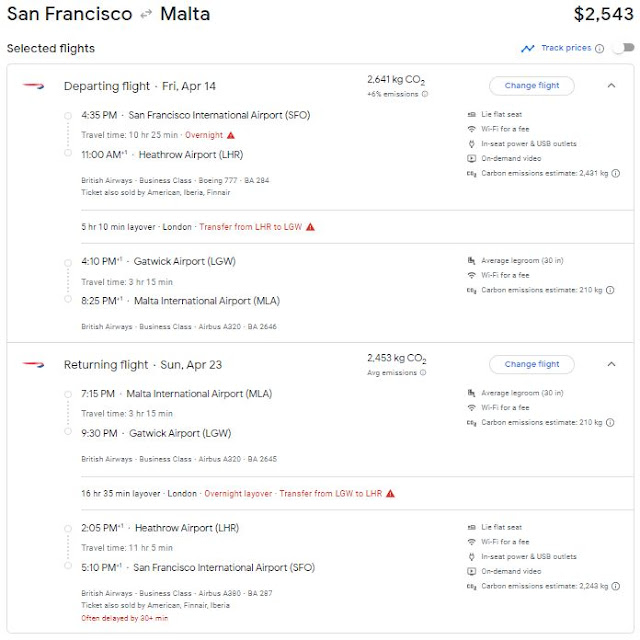
Task: Click the LHR to LGW transfer warning icon
Action: pyautogui.click(x=310, y=227)
